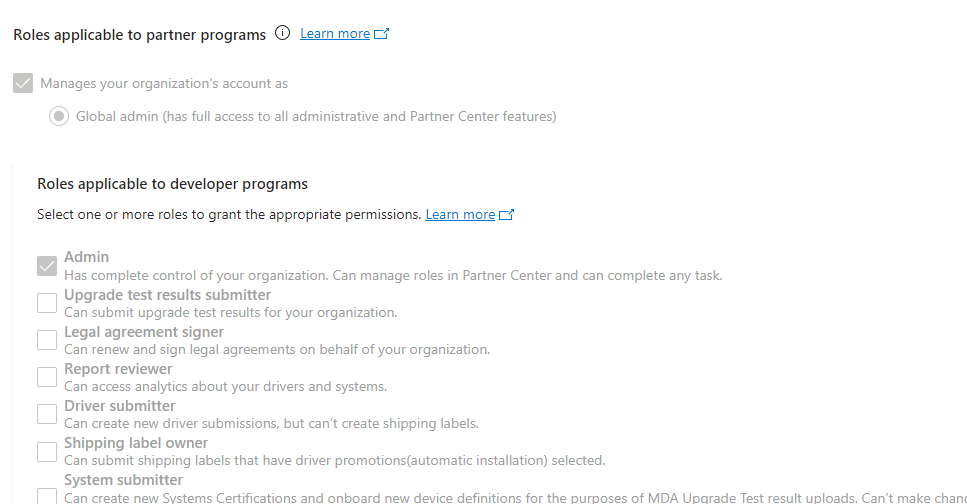
Task: Click external link icon after partner Learn more
Action: 382,34
